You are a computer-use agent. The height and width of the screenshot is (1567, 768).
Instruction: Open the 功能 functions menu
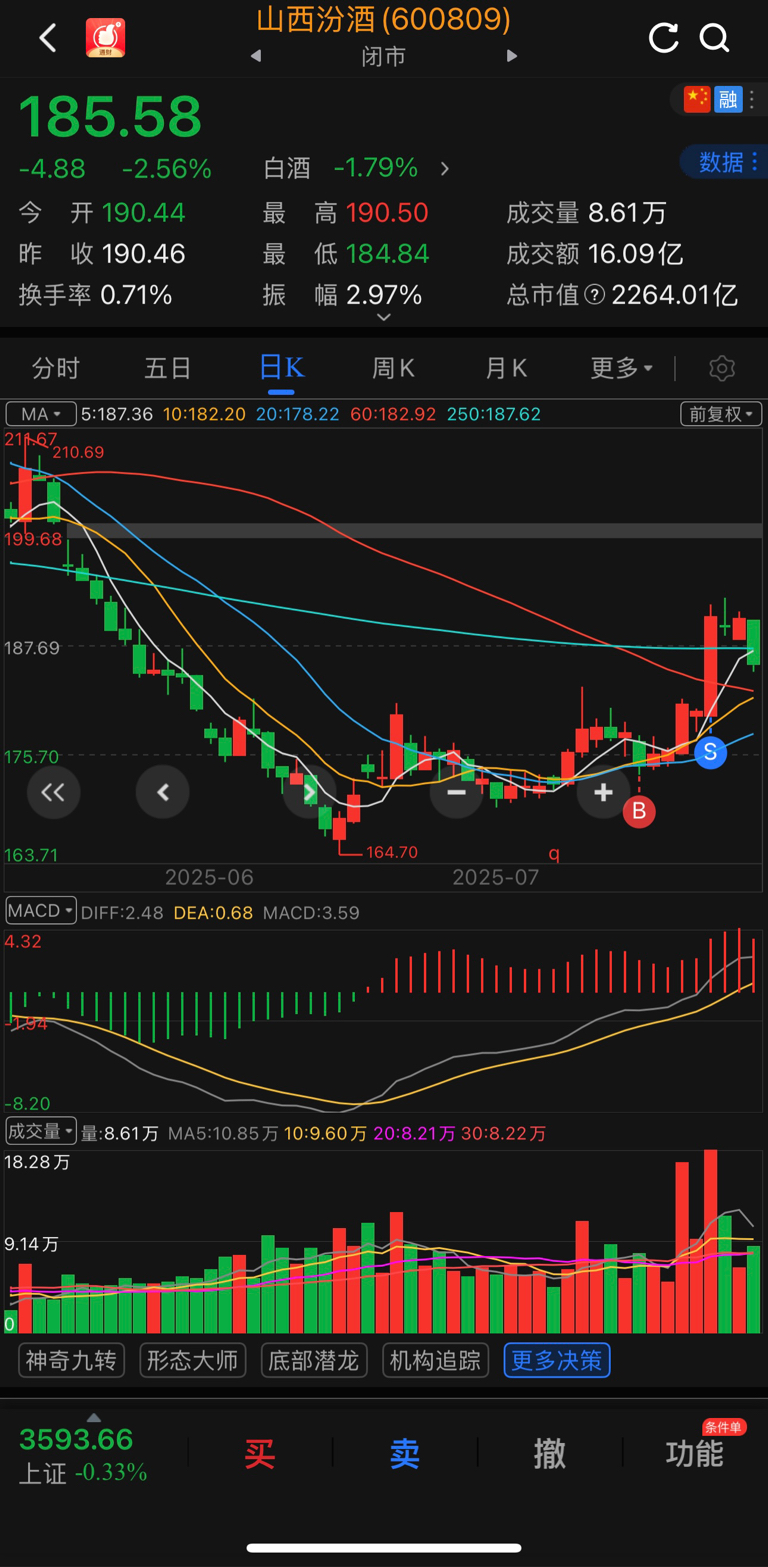click(695, 1453)
